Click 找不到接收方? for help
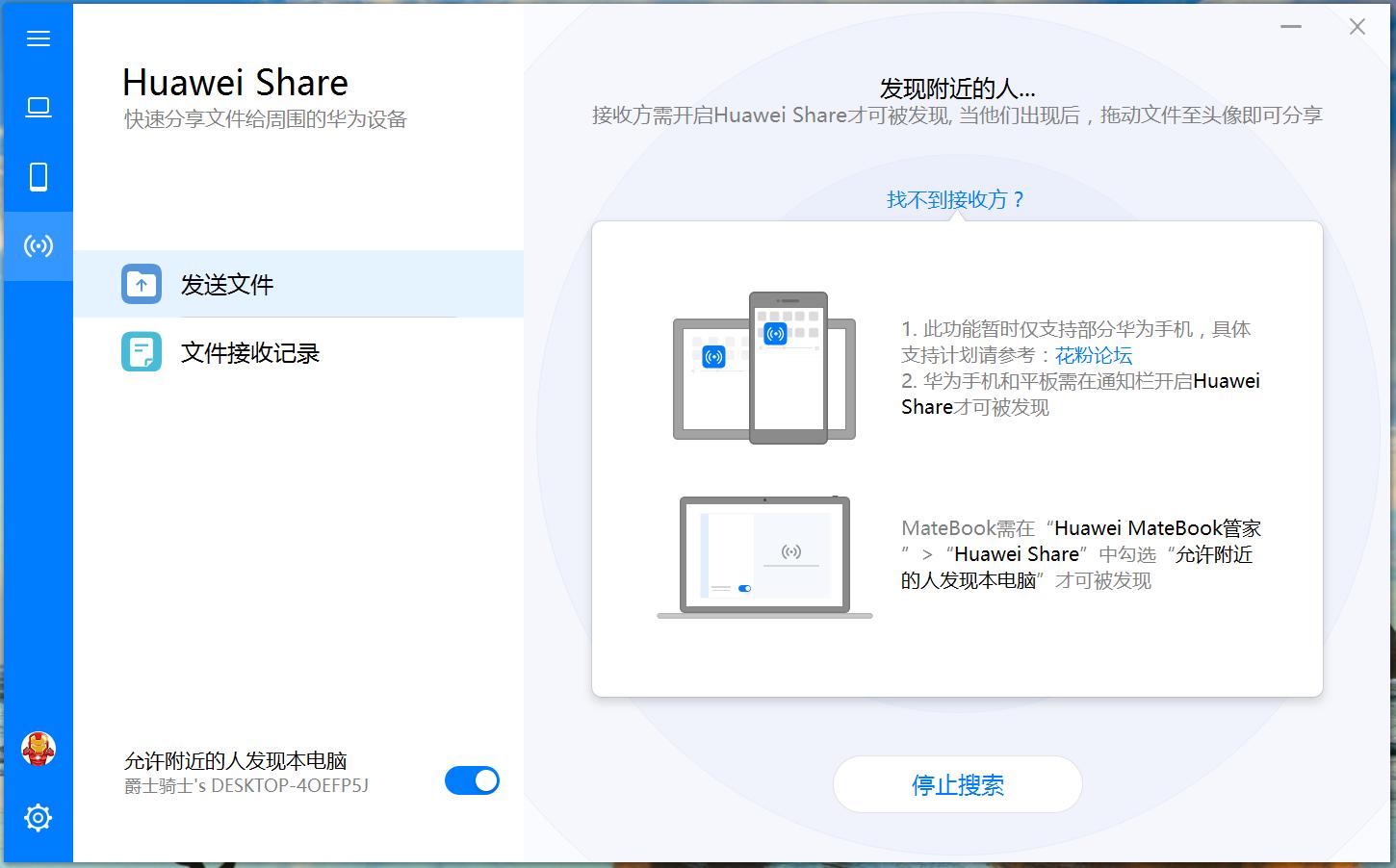This screenshot has height=868, width=1396. (x=956, y=199)
